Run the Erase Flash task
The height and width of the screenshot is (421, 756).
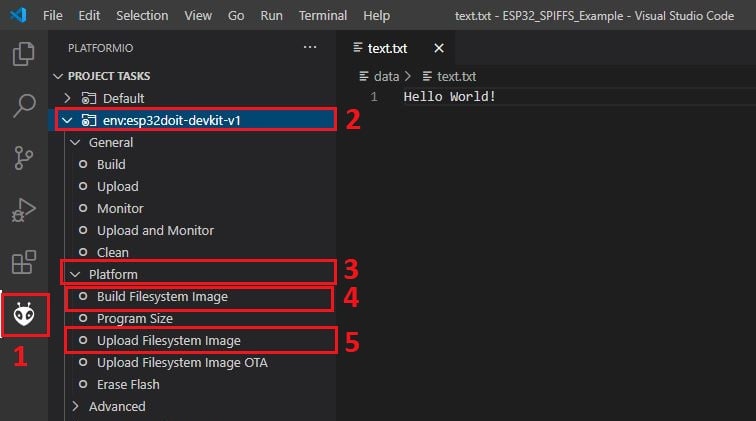128,384
